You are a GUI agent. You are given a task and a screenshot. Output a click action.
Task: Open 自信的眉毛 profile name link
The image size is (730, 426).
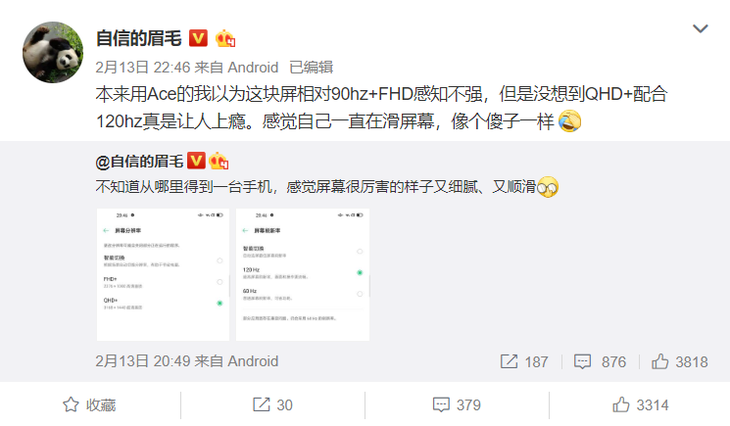(139, 38)
